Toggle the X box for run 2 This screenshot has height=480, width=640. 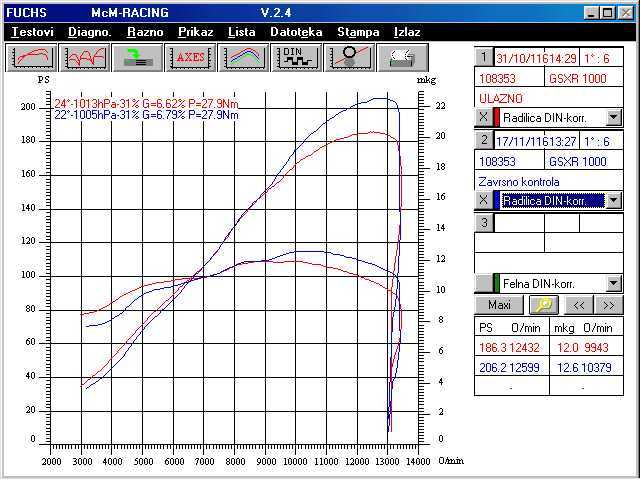click(483, 200)
